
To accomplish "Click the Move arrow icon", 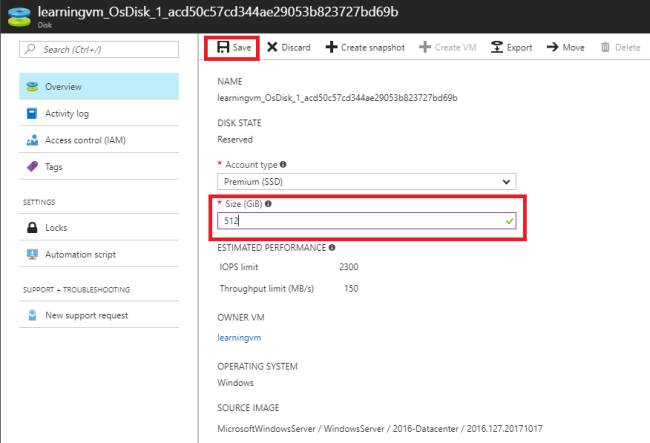I will tap(552, 47).
